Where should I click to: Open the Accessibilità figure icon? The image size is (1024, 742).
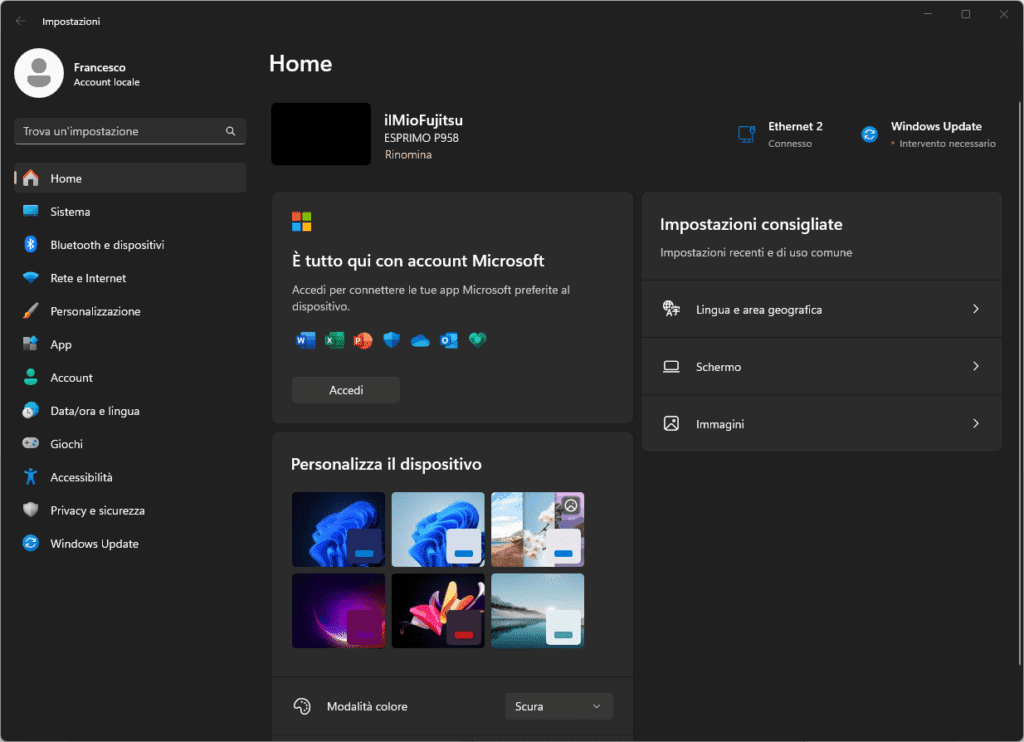(x=30, y=477)
